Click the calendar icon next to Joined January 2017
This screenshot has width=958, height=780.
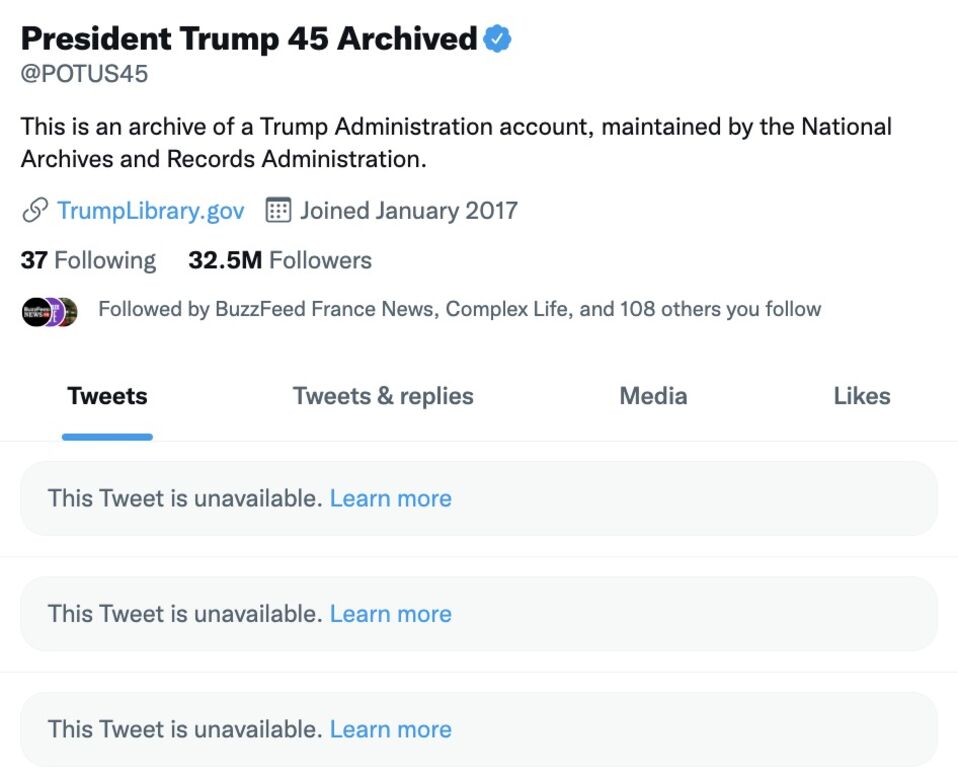tap(278, 210)
